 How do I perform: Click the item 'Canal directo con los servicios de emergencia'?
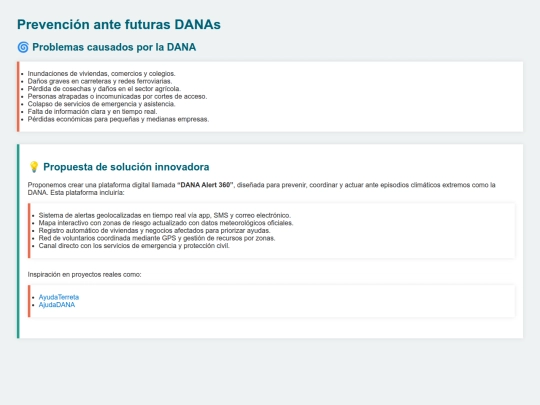point(134,246)
